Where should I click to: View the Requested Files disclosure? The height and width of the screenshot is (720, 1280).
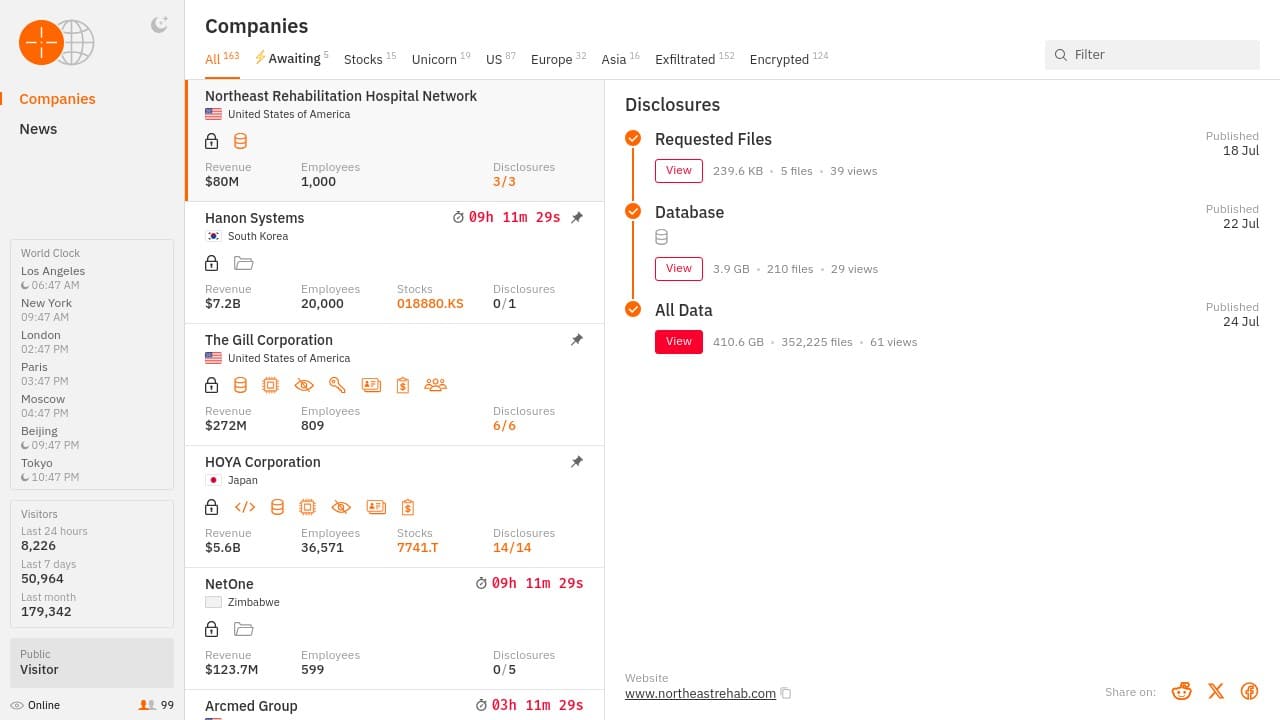679,171
